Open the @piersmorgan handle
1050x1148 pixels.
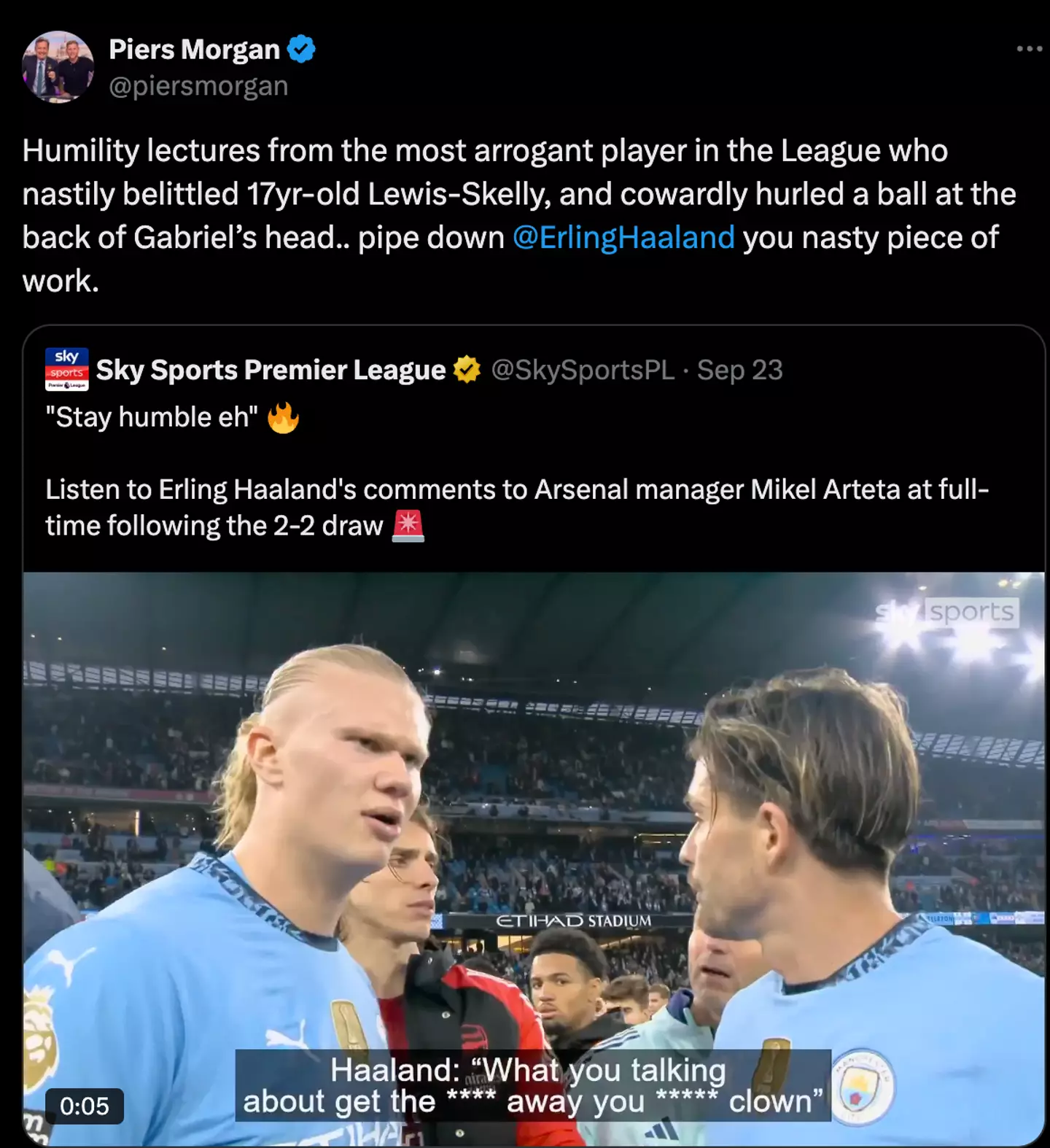pyautogui.click(x=198, y=86)
